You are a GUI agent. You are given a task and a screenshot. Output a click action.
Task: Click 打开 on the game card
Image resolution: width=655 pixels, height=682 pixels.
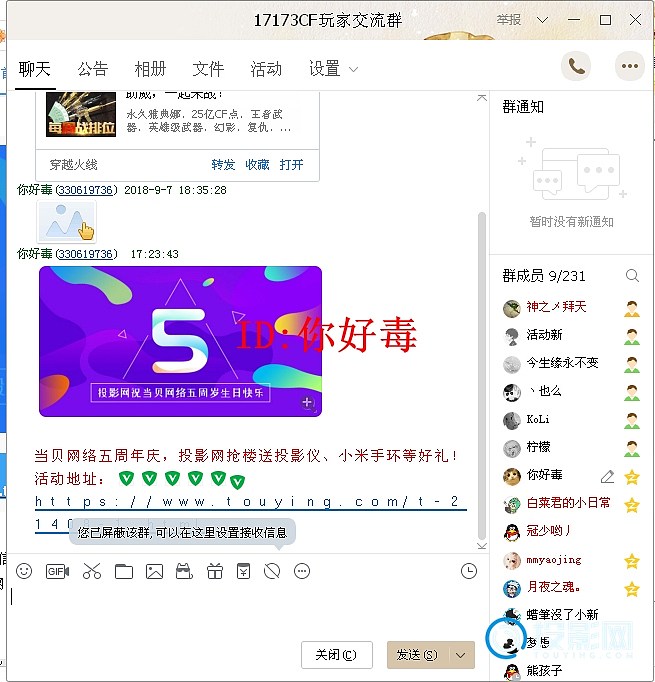tap(291, 165)
